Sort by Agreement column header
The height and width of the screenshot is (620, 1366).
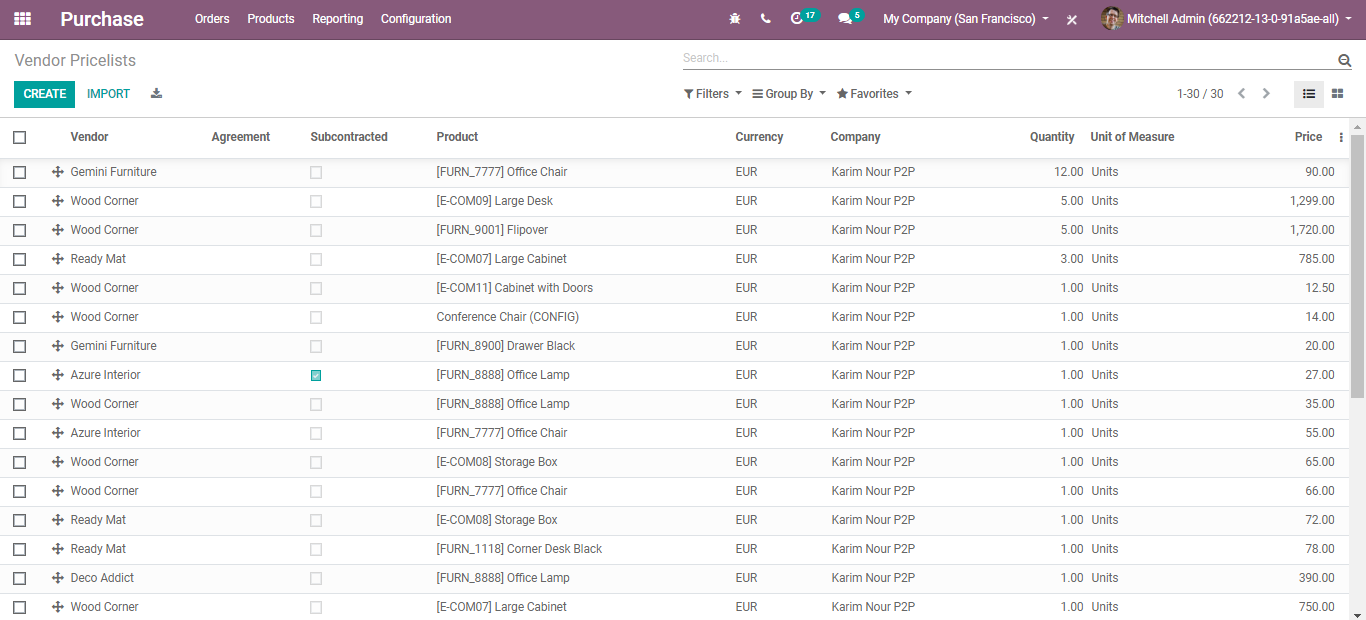tap(241, 137)
